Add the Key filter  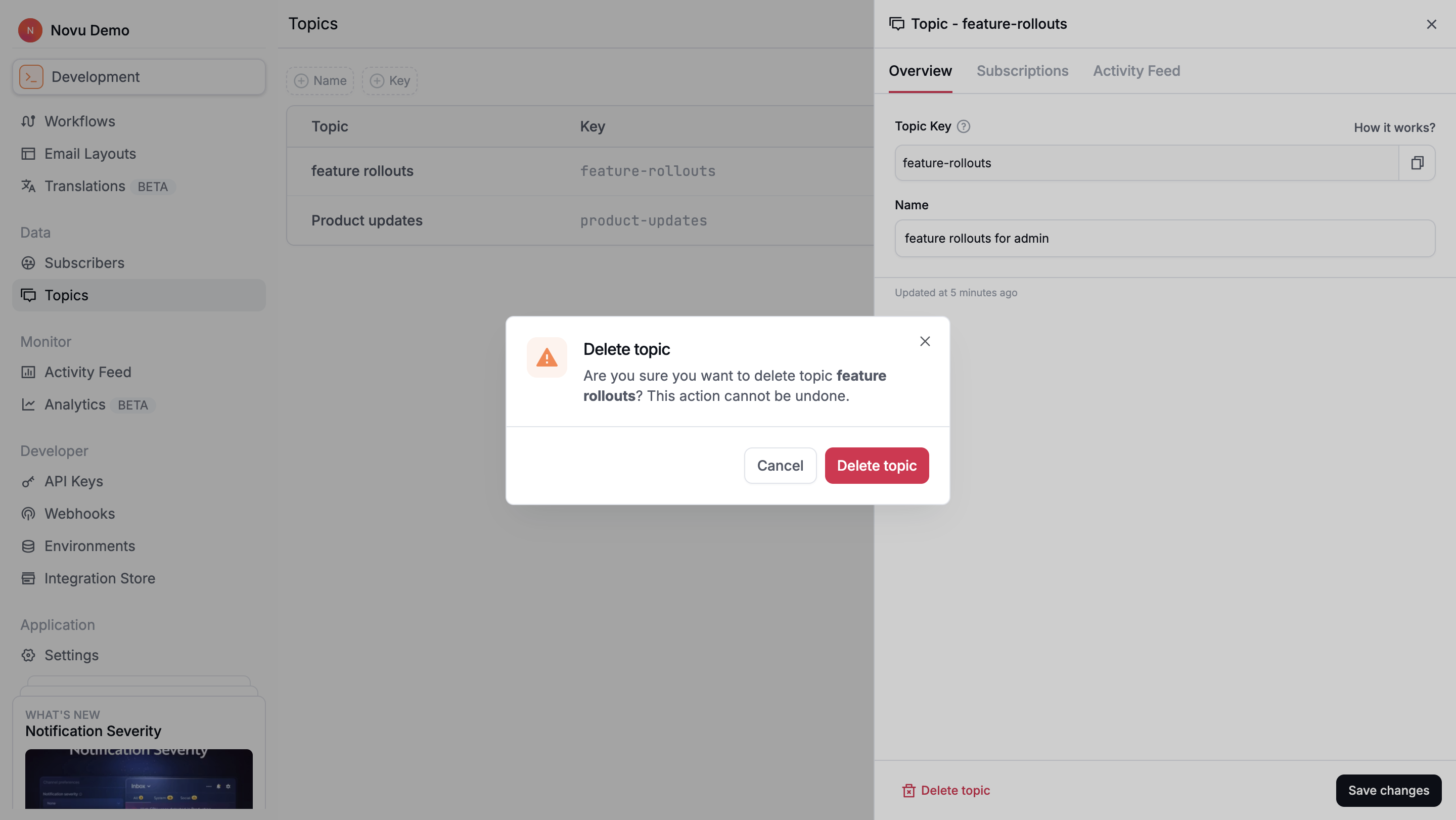(x=390, y=81)
